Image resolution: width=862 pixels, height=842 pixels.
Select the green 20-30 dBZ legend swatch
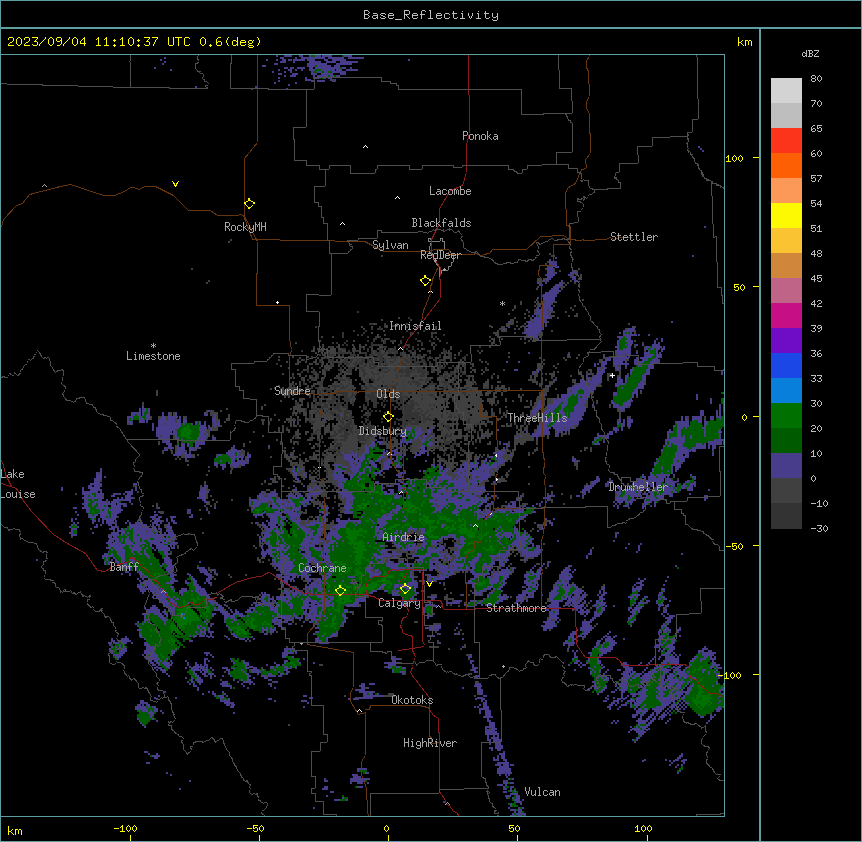tap(786, 416)
